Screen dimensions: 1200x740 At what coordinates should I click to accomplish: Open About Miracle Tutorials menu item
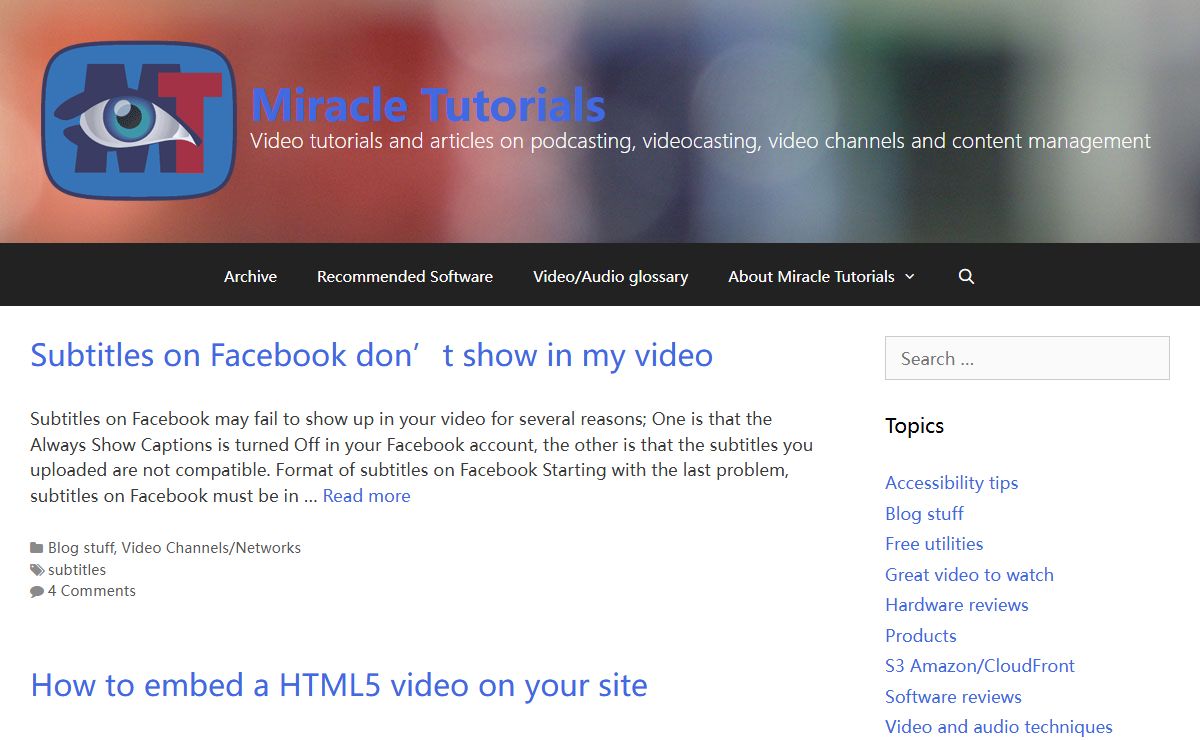[x=811, y=276]
